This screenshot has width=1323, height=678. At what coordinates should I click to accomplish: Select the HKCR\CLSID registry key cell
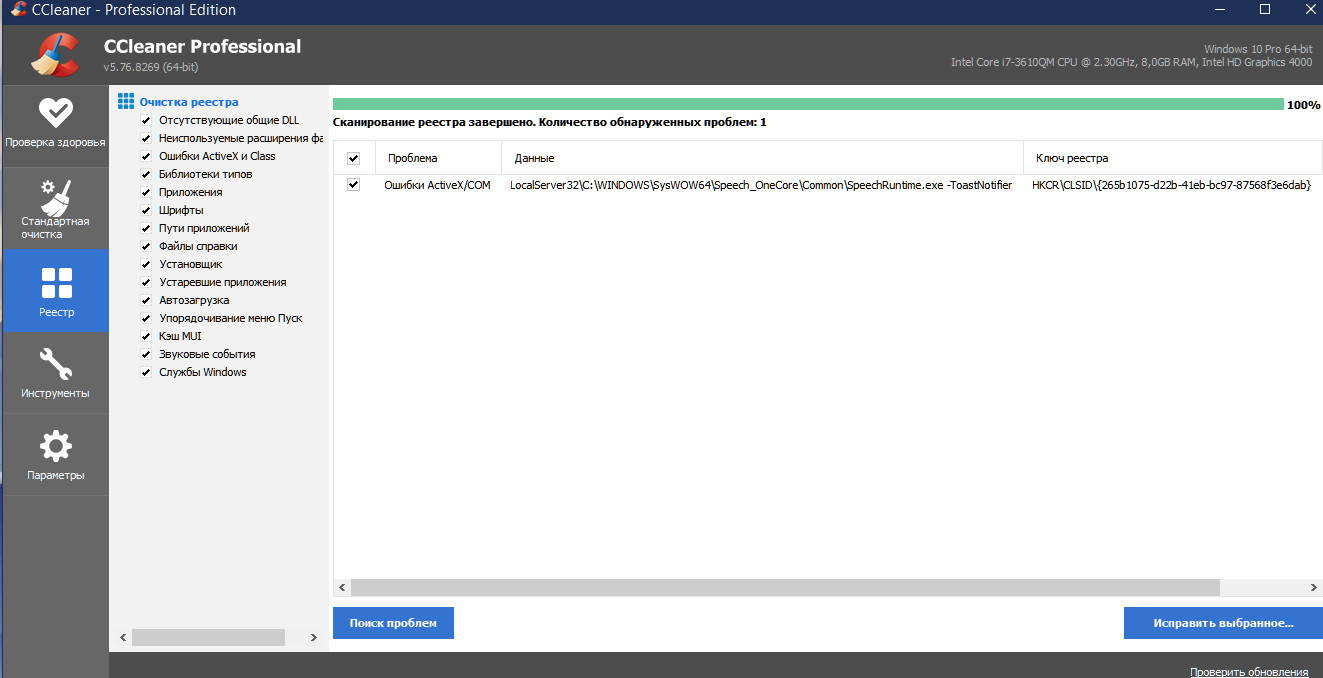tap(1171, 185)
